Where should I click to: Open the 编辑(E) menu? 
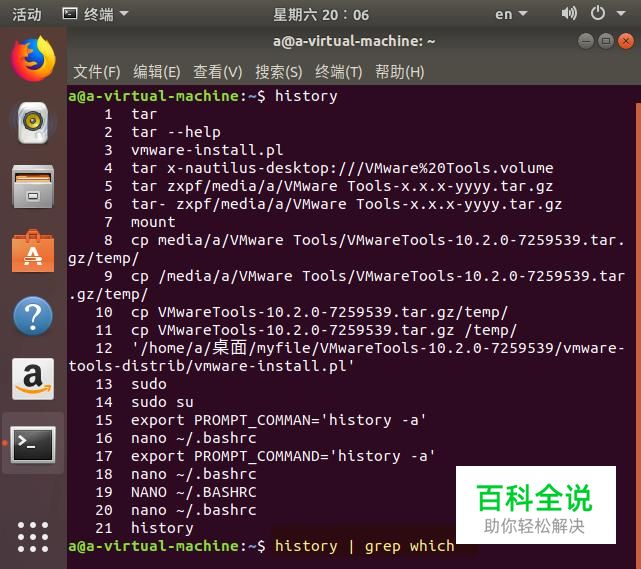click(x=157, y=72)
